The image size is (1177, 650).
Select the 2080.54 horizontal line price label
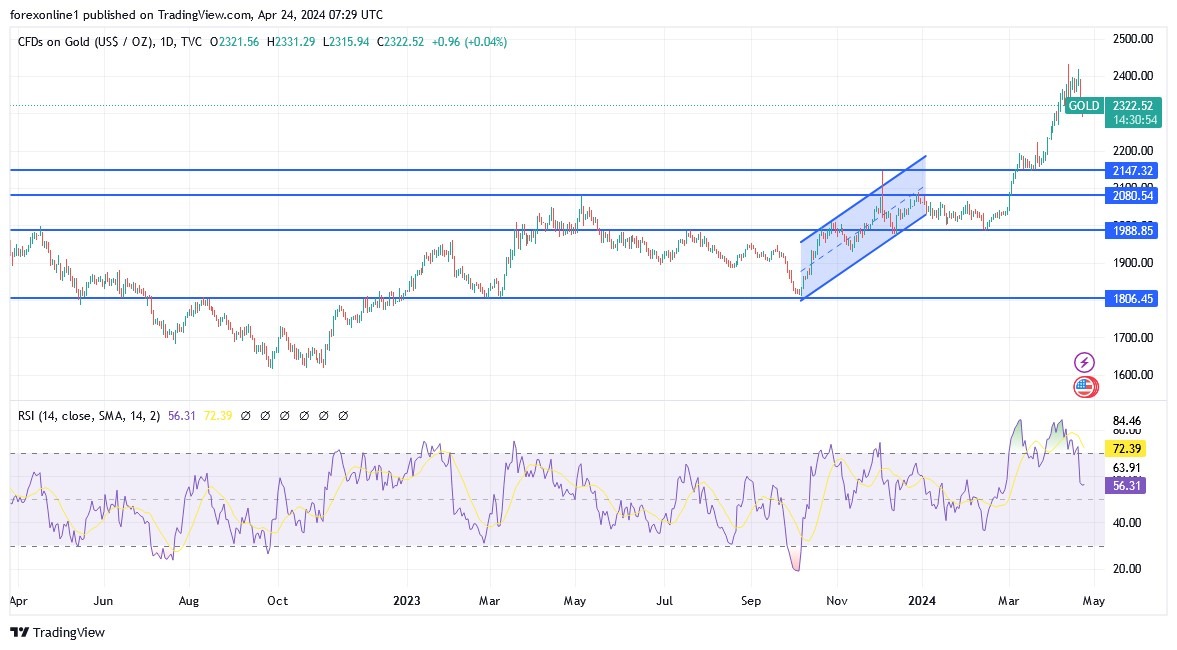[x=1132, y=195]
